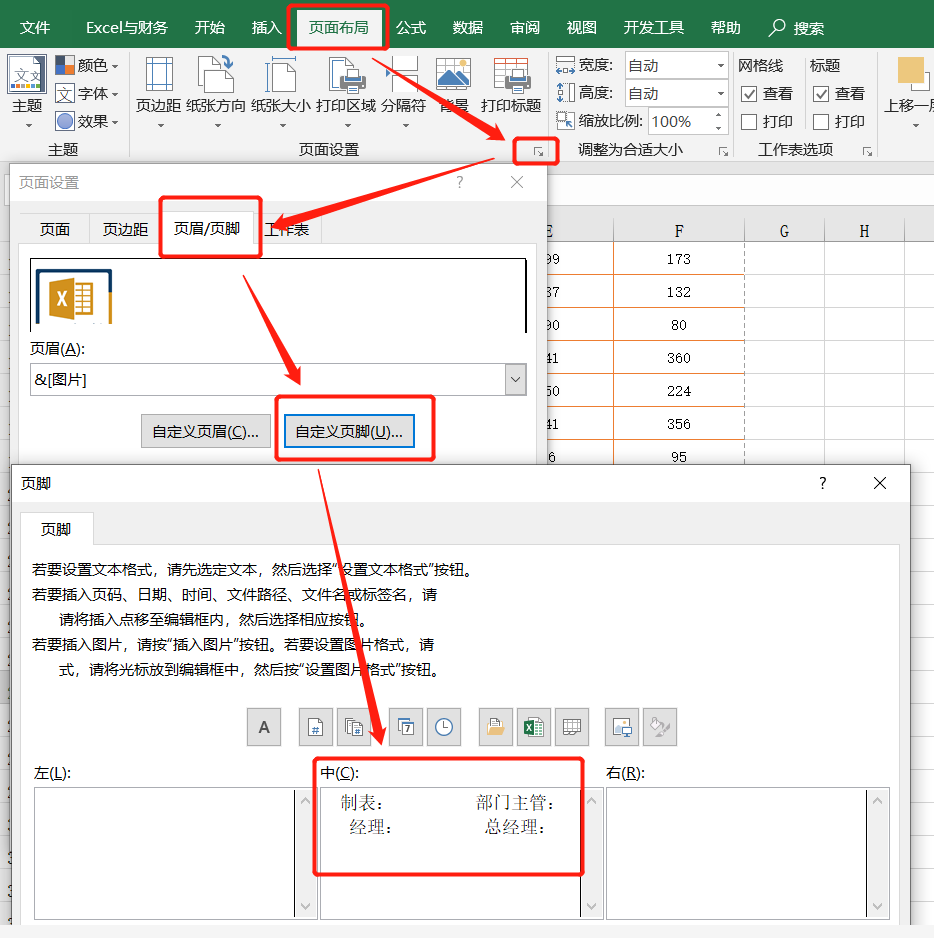Click Left section (左) text box

[165, 853]
